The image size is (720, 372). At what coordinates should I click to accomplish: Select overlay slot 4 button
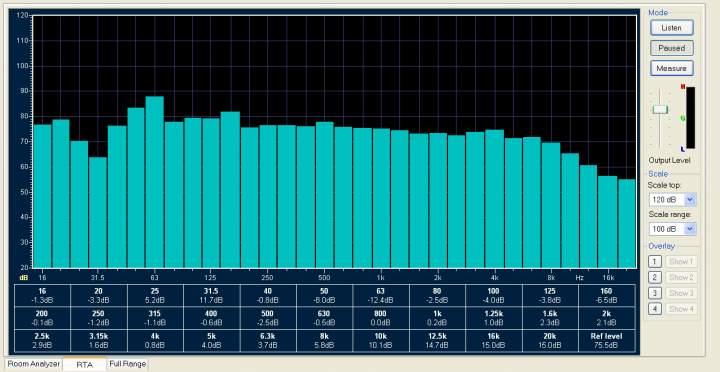tap(655, 309)
